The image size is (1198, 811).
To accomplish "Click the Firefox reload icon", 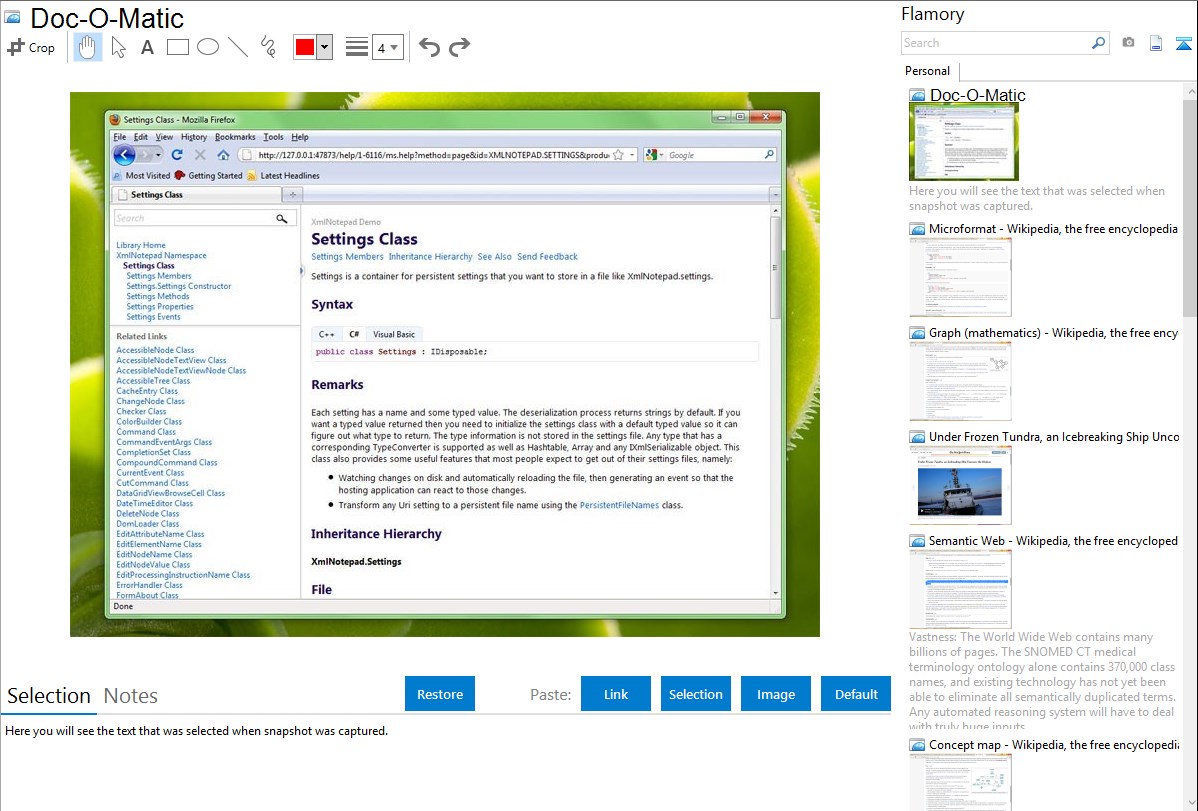I will click(176, 155).
